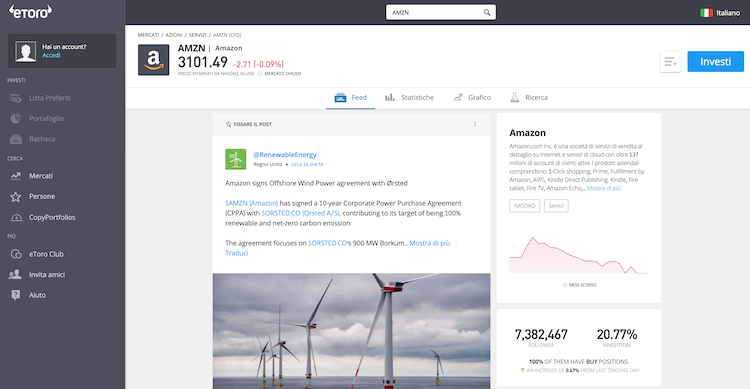Click the Traduci link
This screenshot has height=389, width=750.
[x=237, y=253]
